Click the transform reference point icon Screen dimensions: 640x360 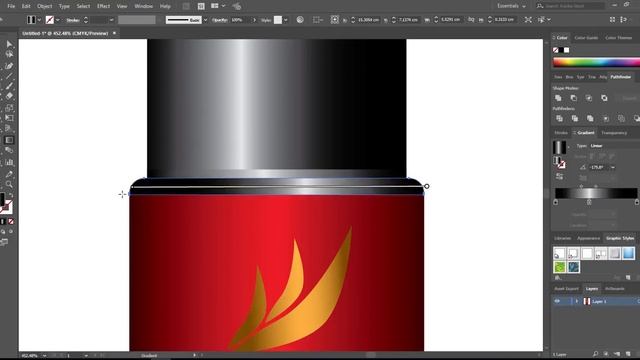click(335, 20)
